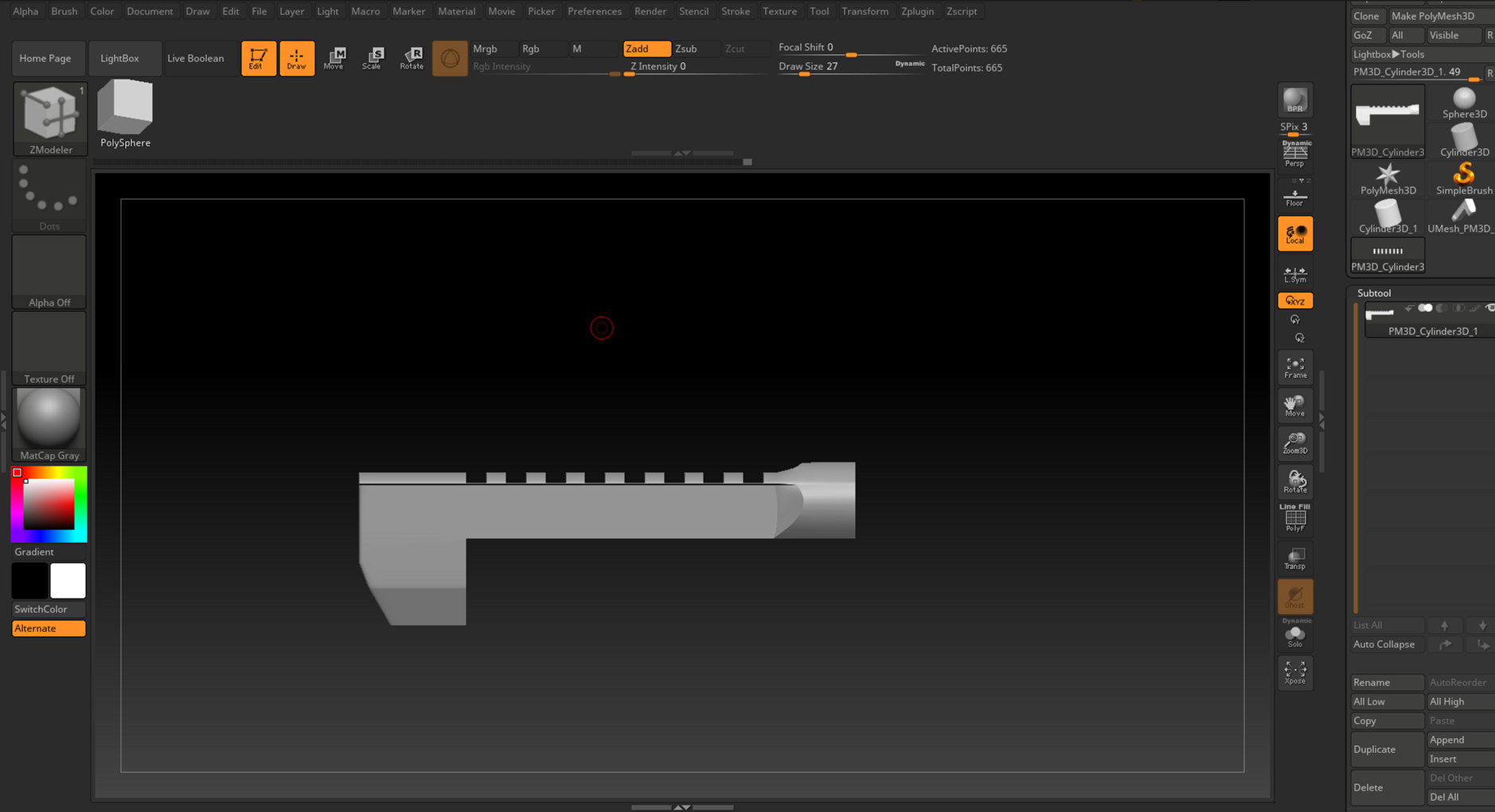Open the ZModeler brush selector
Viewport: 1495px width, 812px height.
pos(50,118)
